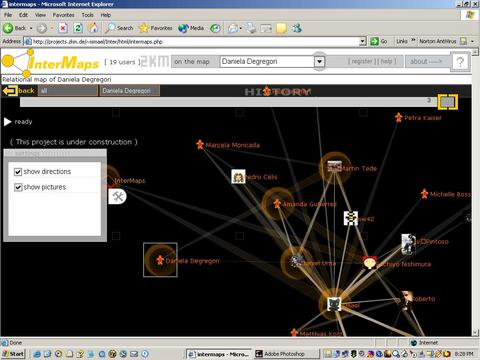Expand the Back button history arrow
Image resolution: width=480 pixels, height=360 pixels.
pos(31,28)
